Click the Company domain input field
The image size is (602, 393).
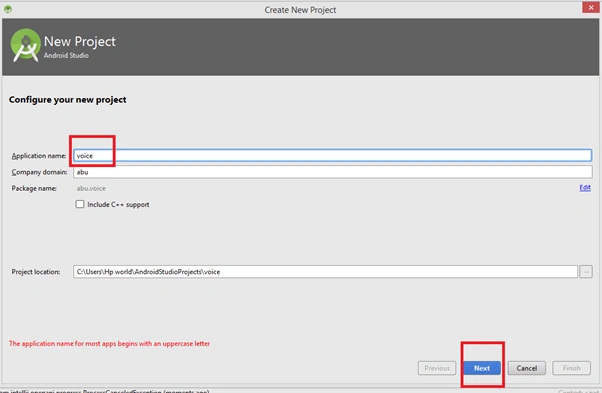coord(332,172)
